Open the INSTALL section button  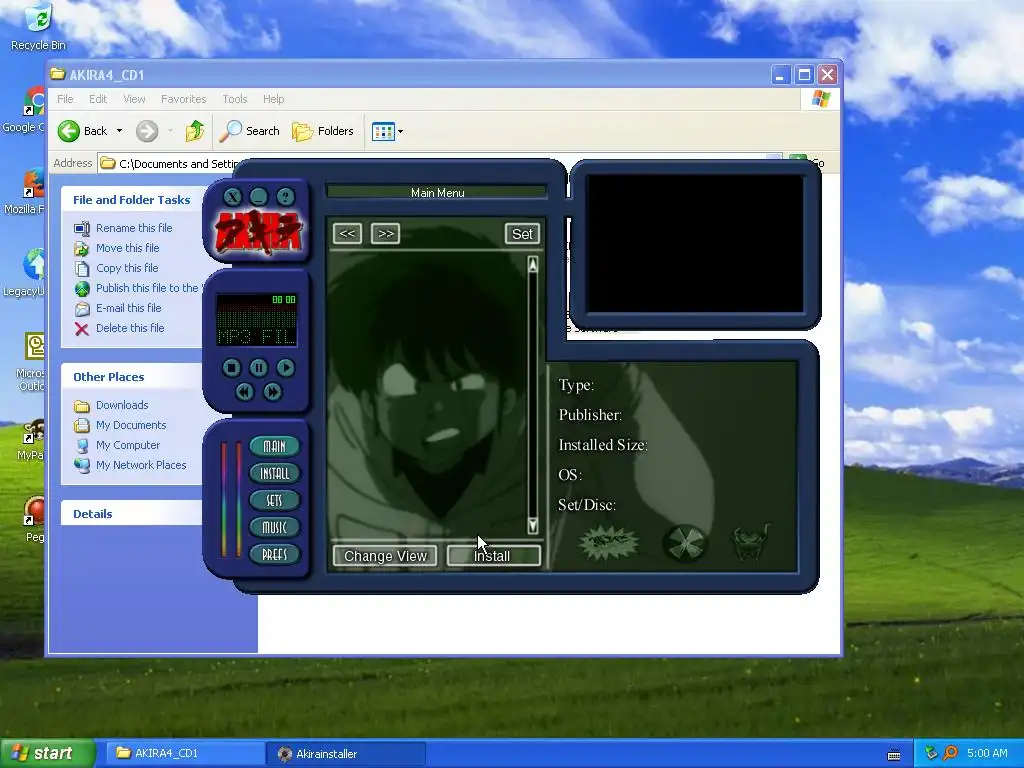click(x=274, y=473)
